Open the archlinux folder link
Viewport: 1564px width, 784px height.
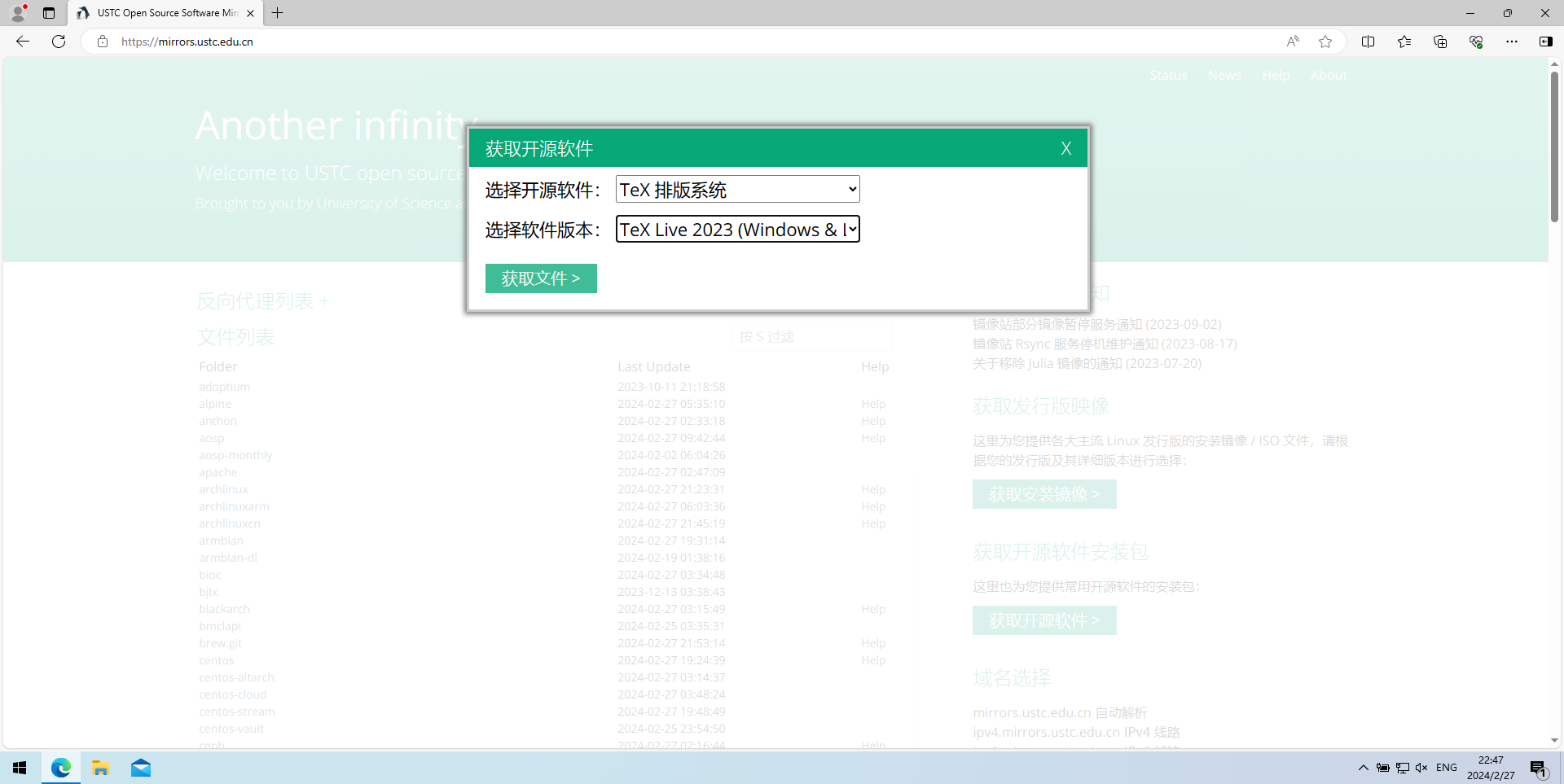point(223,489)
